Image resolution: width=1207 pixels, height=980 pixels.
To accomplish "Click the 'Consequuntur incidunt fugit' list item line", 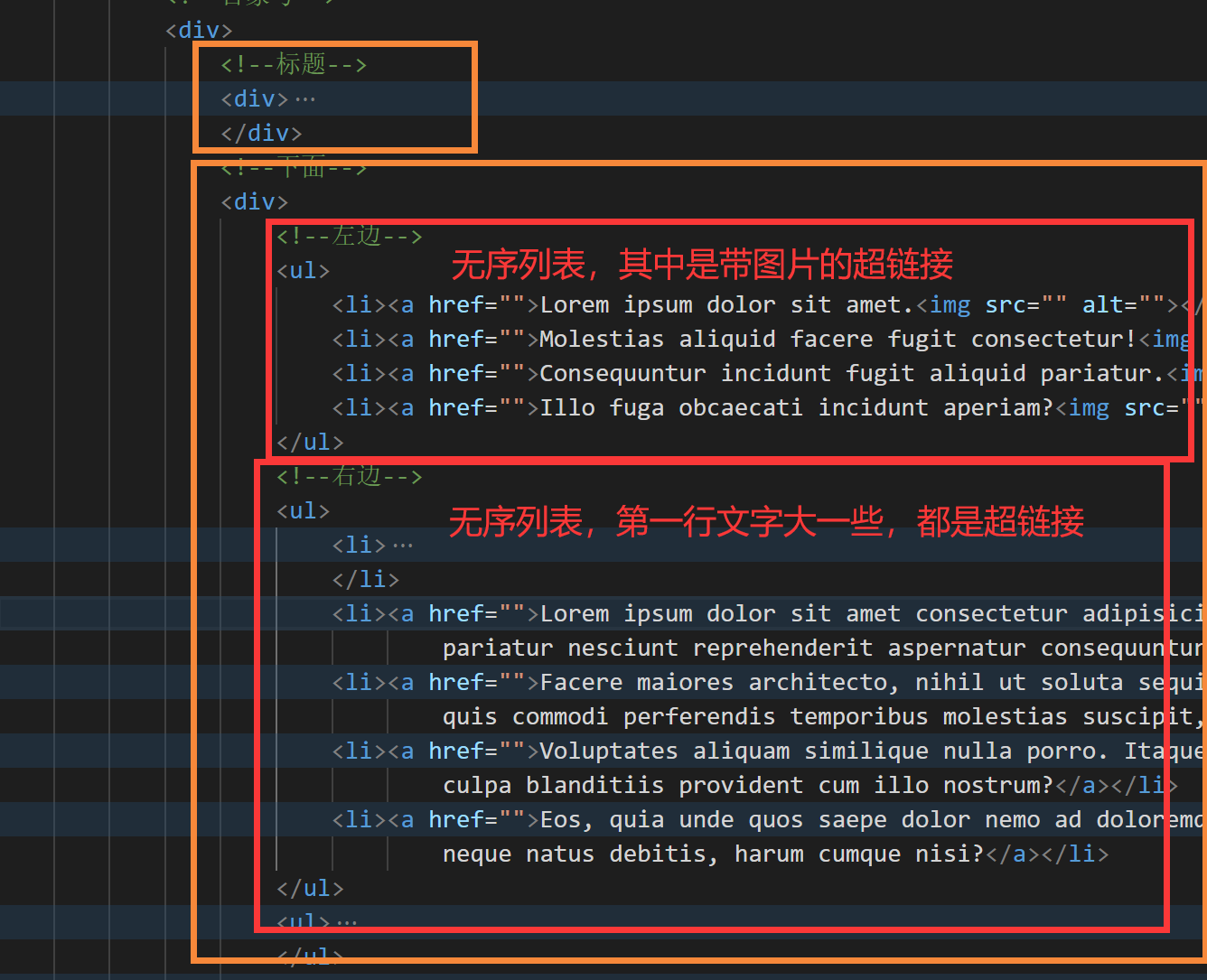I will coord(770,373).
